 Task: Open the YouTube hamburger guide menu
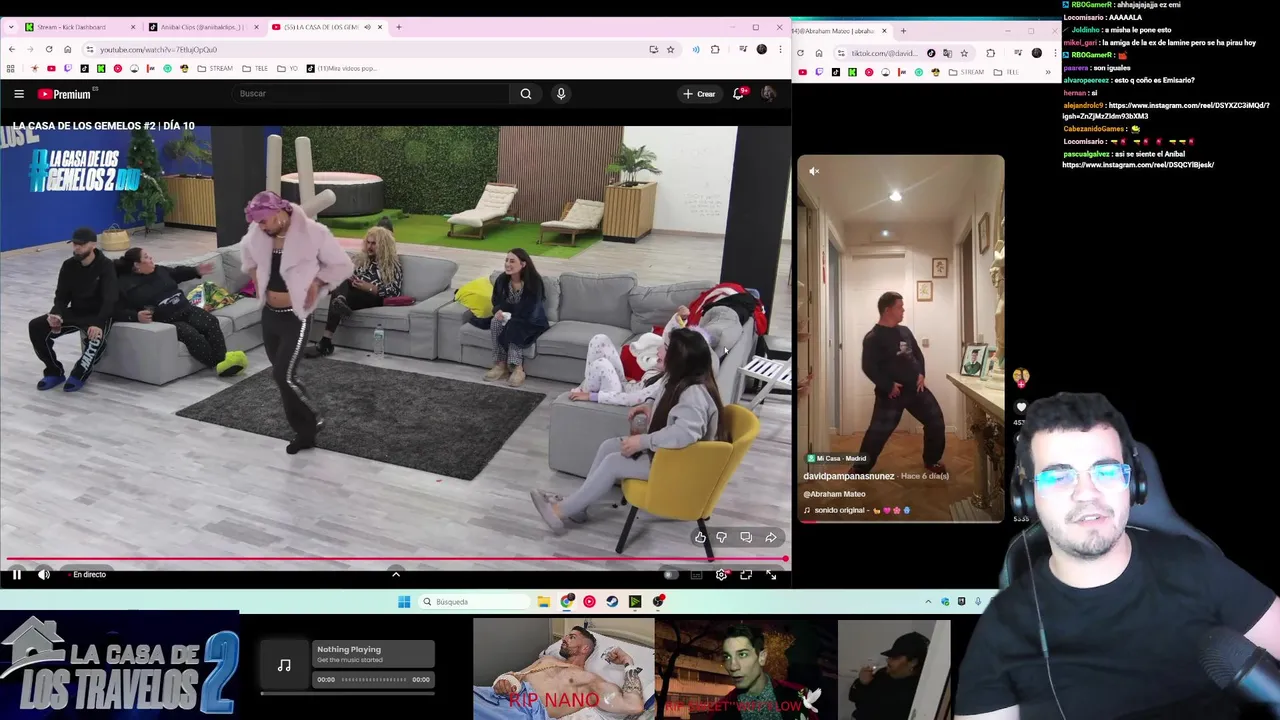click(18, 94)
